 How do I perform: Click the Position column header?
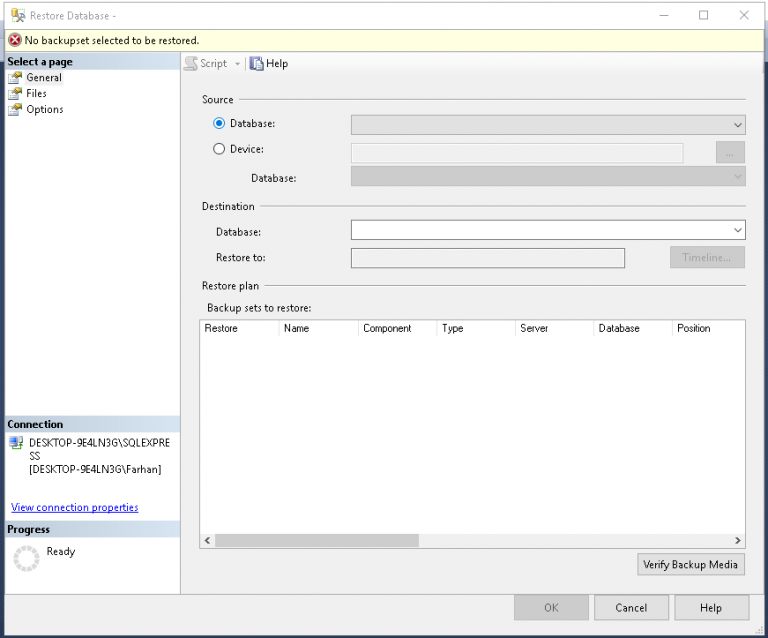pyautogui.click(x=709, y=328)
